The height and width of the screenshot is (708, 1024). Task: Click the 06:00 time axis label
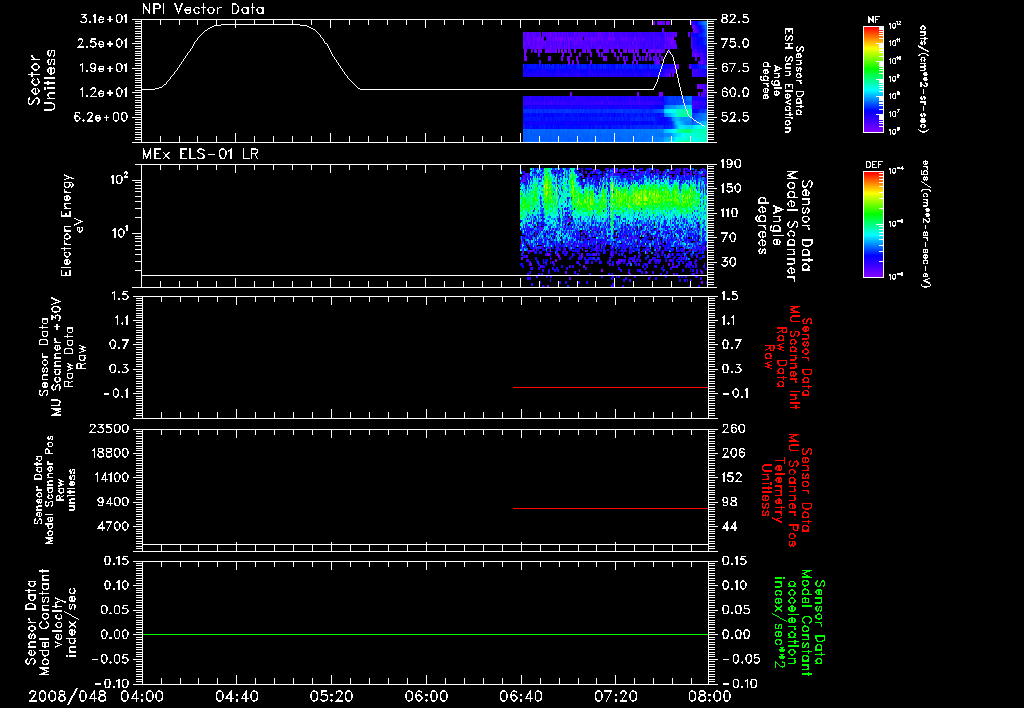(426, 696)
